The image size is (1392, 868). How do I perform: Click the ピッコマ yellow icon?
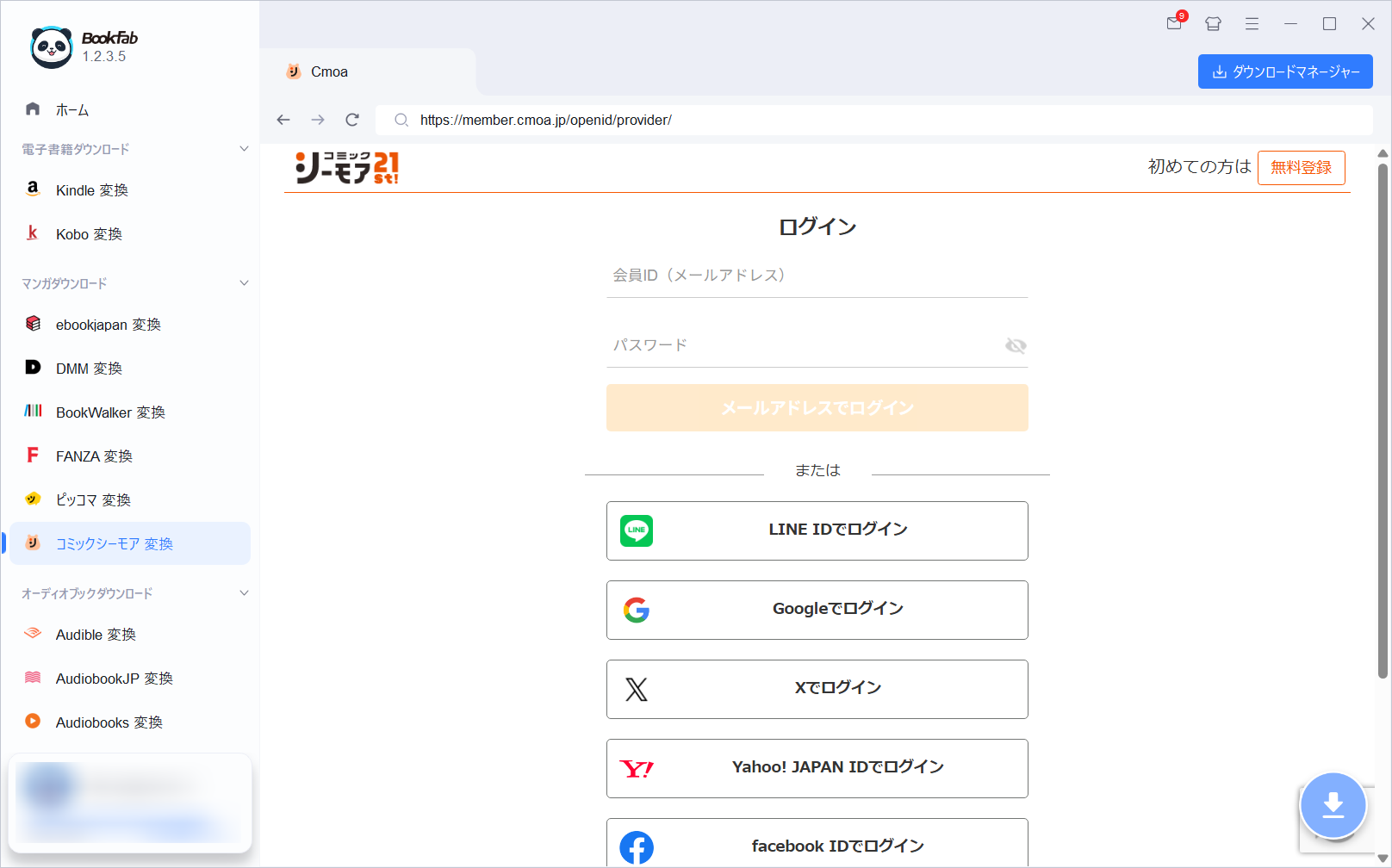(33, 499)
